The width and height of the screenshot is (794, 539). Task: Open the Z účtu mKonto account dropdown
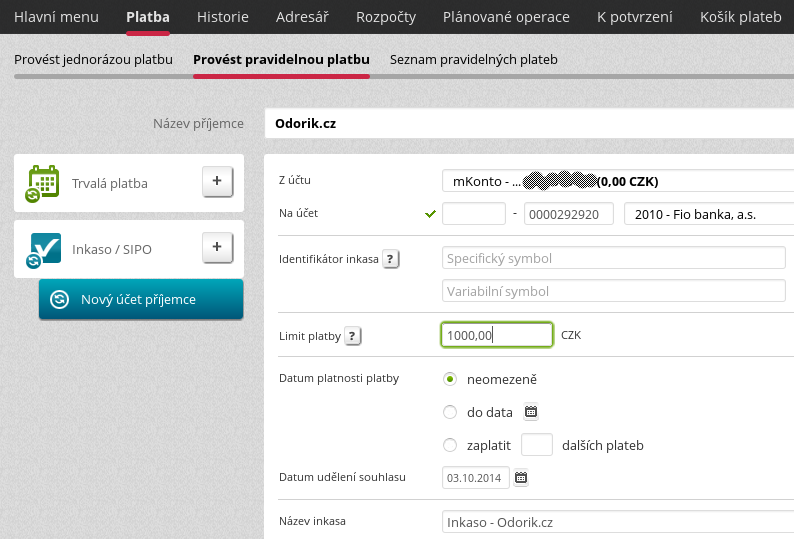617,181
